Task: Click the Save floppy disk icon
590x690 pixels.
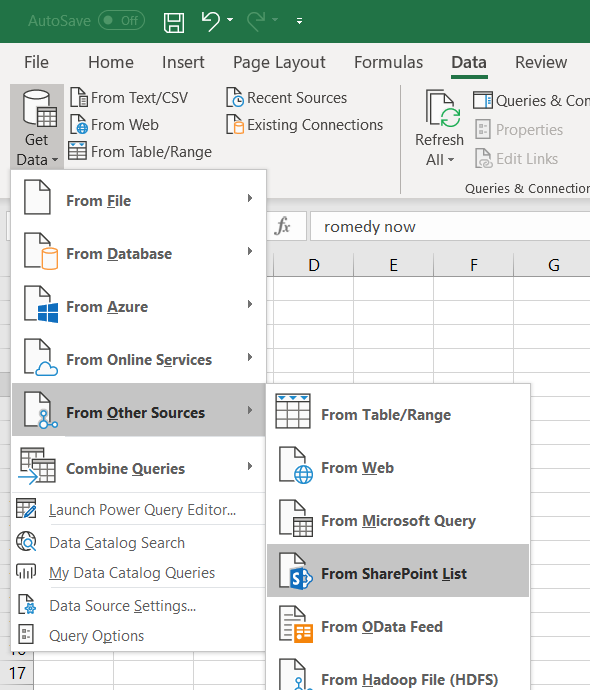Action: click(174, 22)
